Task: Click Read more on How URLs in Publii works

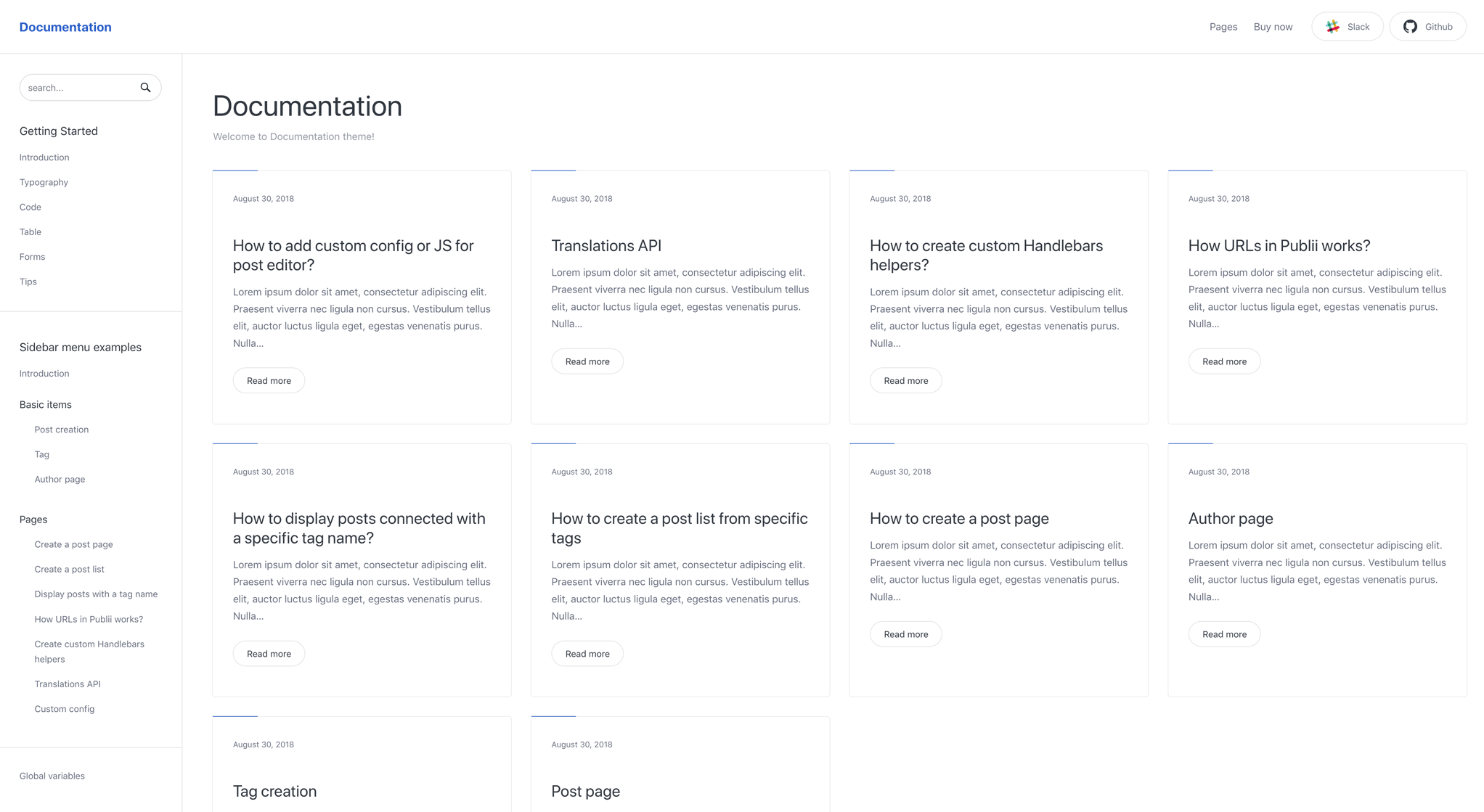Action: [1224, 361]
